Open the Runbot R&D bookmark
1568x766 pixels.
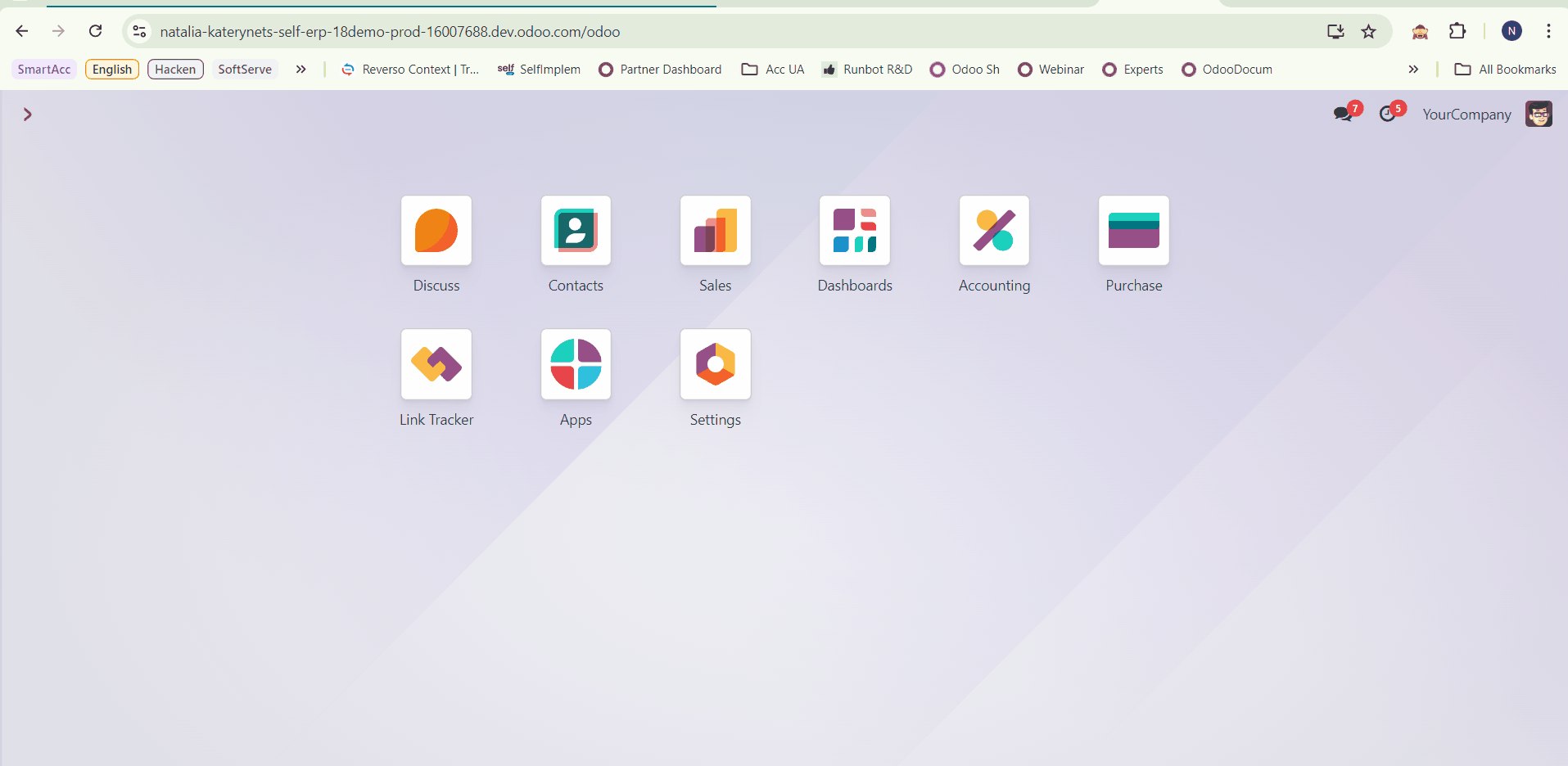point(867,70)
